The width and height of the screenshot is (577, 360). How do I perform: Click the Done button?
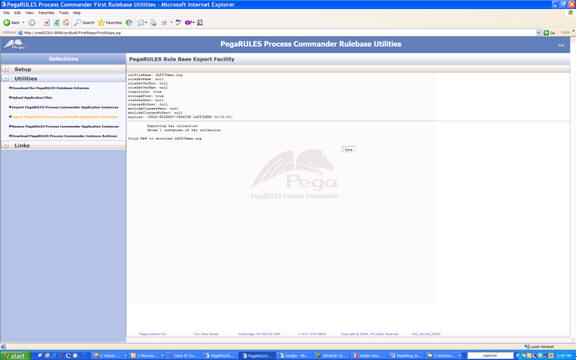pos(348,149)
